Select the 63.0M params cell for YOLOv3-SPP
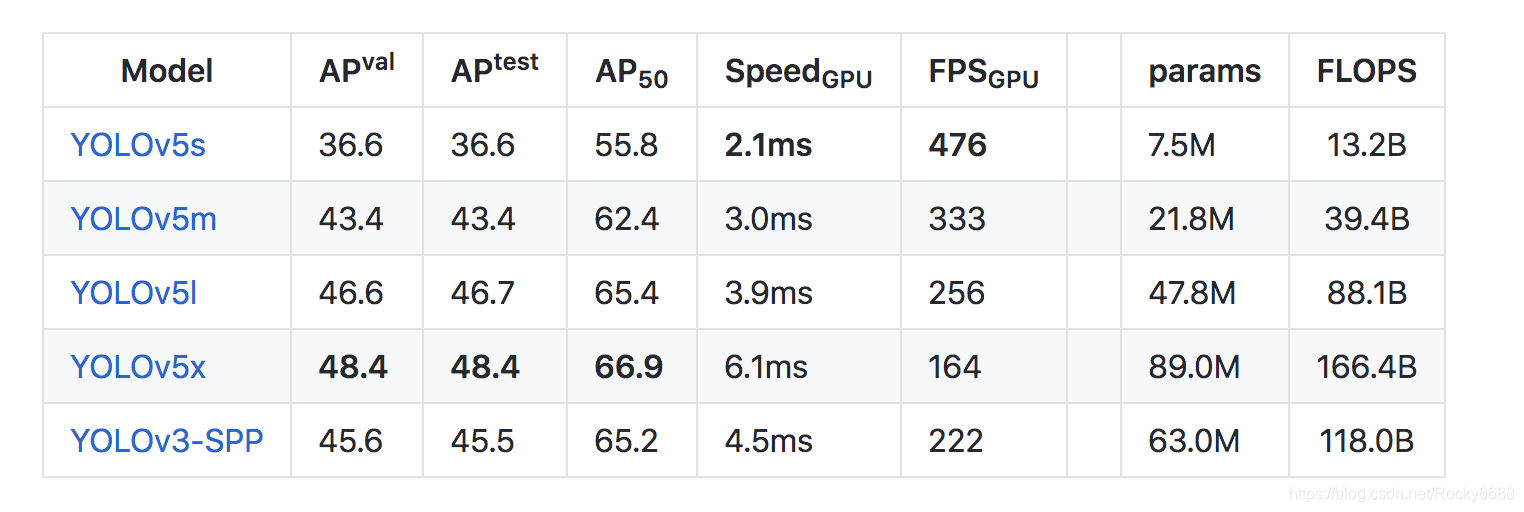Viewport: 1524px width, 512px height. pos(1195,441)
